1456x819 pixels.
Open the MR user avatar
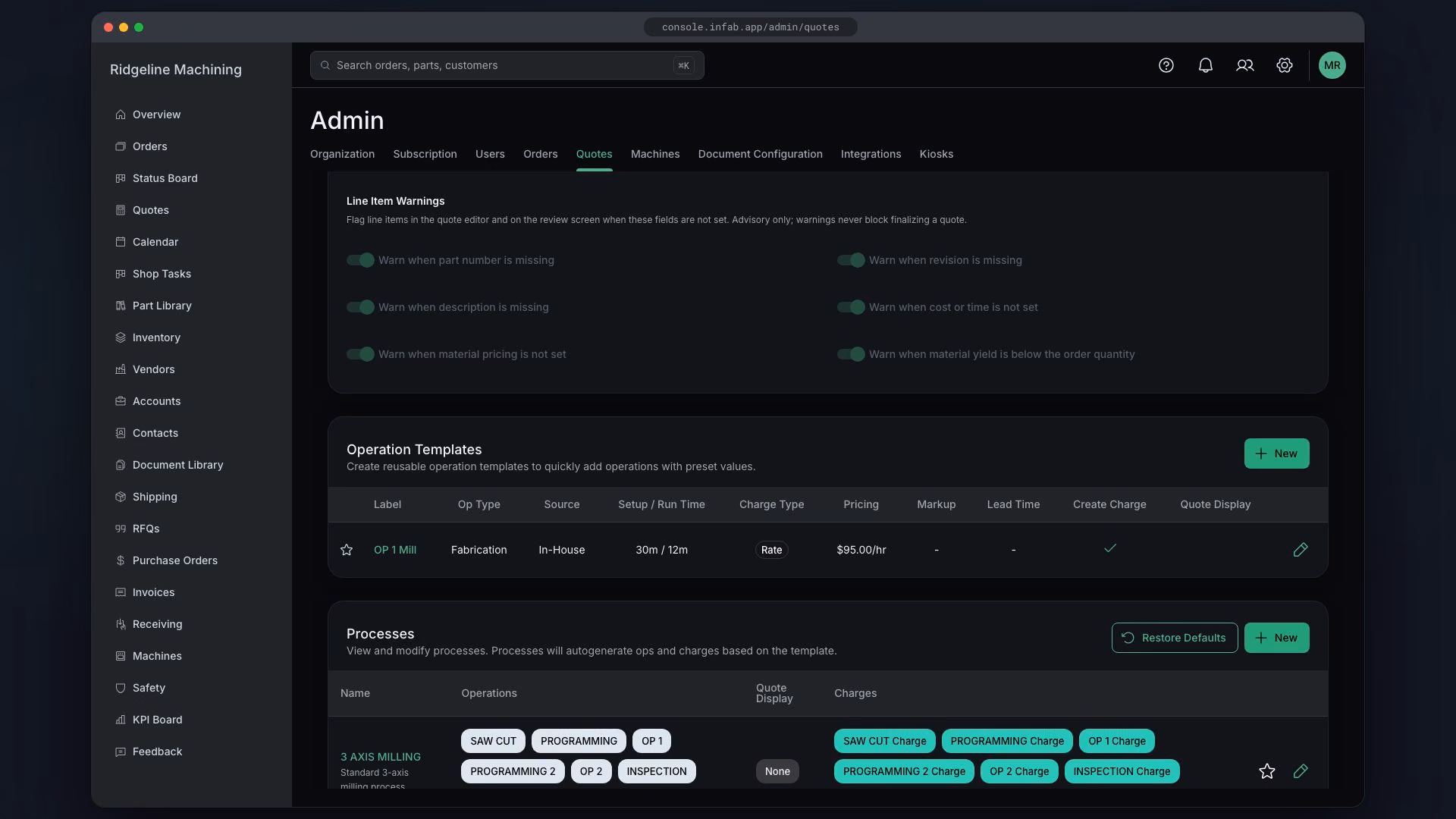[x=1332, y=65]
